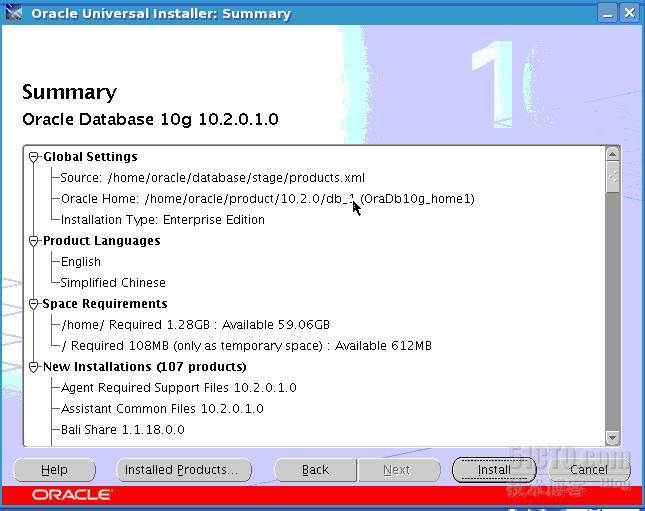Select the Required 108MB temporary space row
The image size is (645, 511).
tap(246, 346)
